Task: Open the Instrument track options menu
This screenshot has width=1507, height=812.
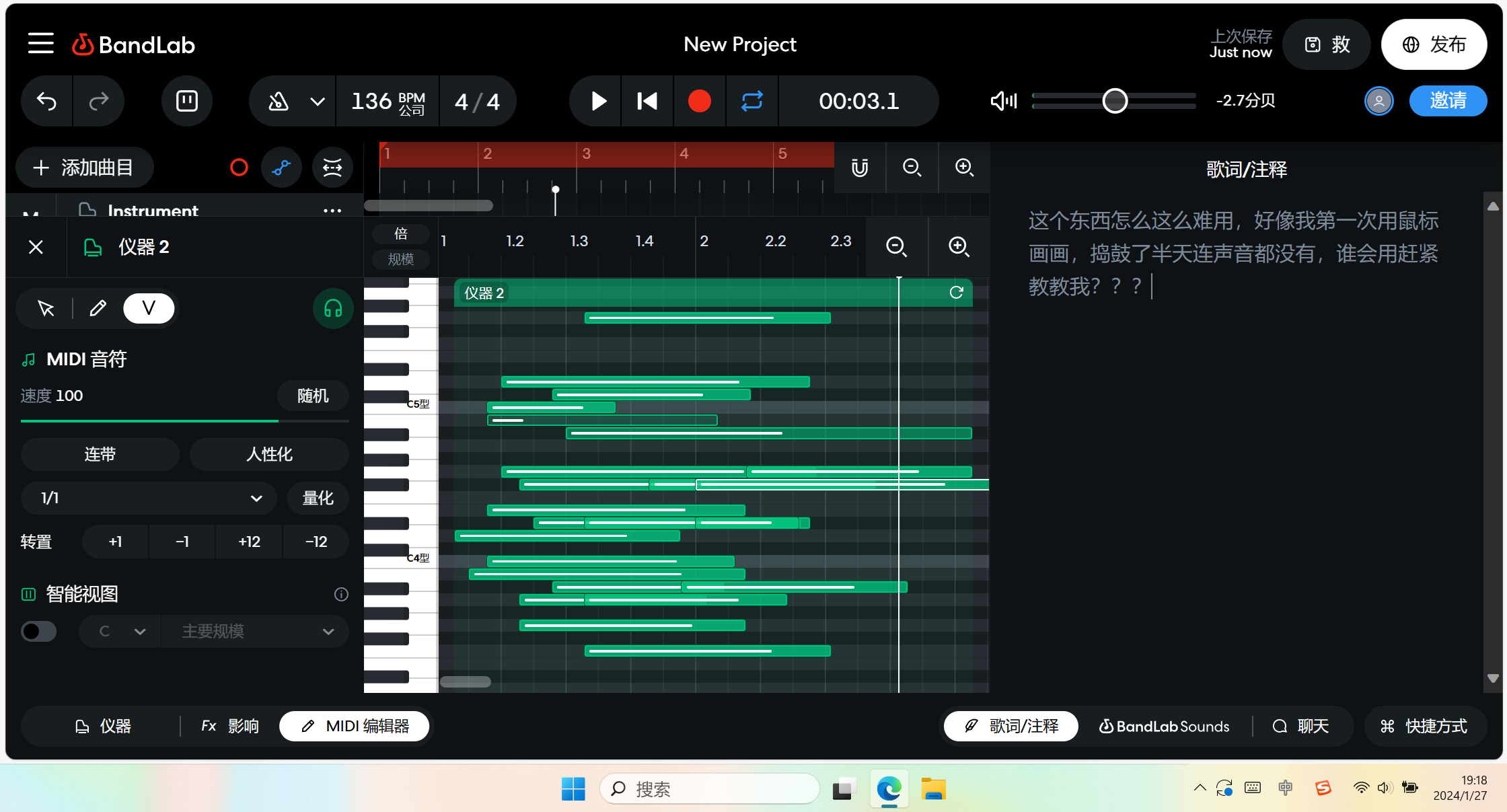Action: click(332, 211)
